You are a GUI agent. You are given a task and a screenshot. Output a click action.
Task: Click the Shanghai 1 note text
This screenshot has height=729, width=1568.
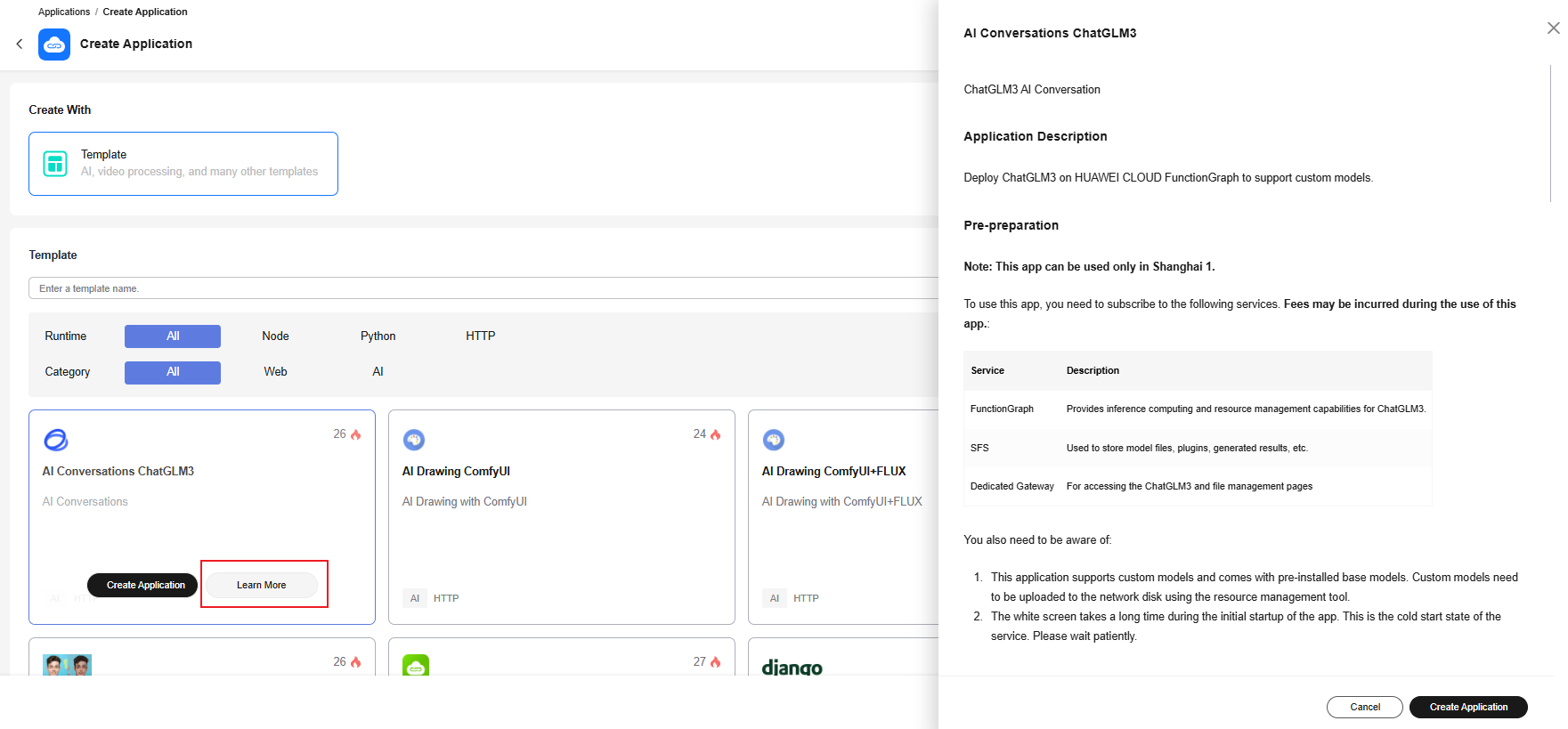pos(1089,267)
